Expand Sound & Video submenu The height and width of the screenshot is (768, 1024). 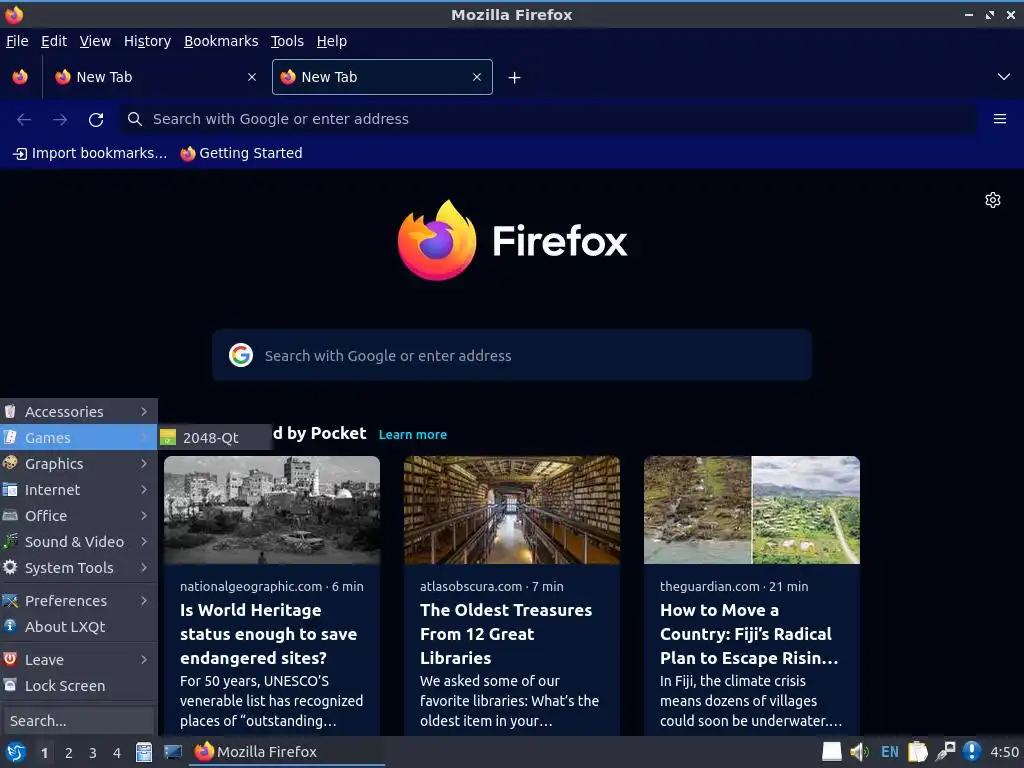click(x=78, y=542)
